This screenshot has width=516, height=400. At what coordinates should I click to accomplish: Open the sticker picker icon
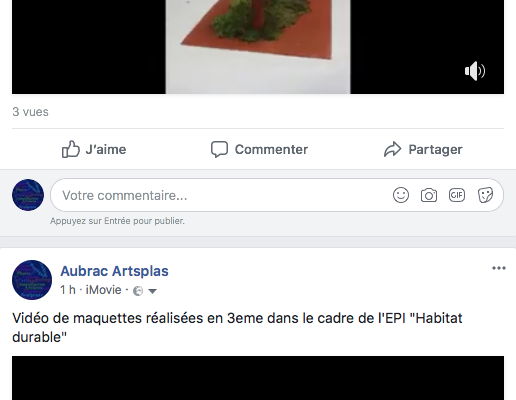pos(485,195)
